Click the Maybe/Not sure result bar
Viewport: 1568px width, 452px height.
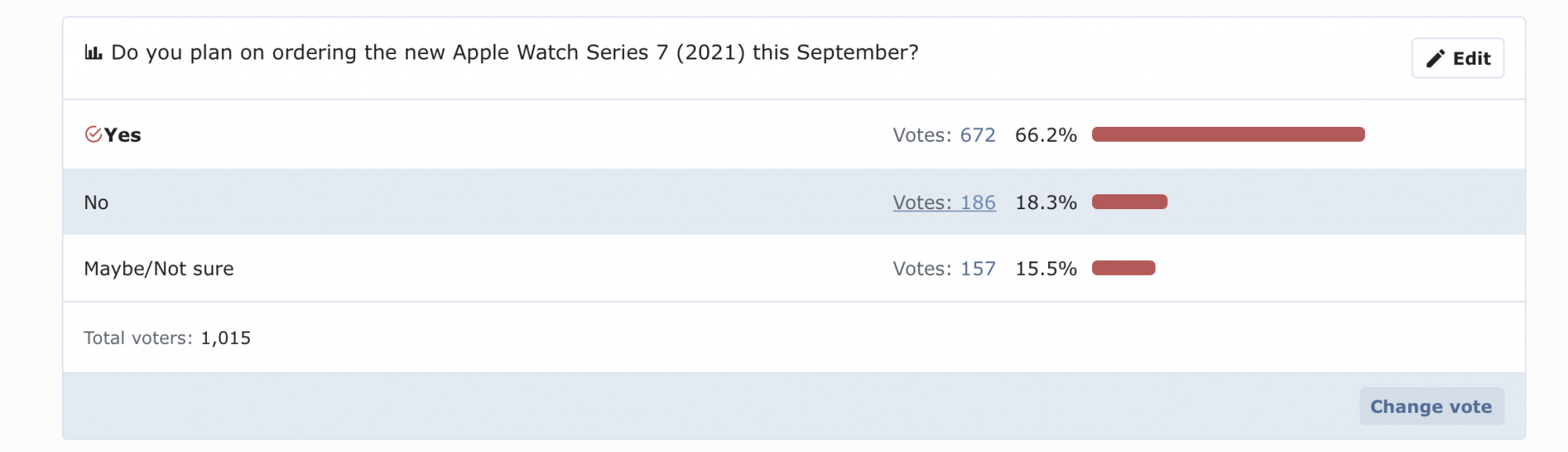coord(1123,268)
